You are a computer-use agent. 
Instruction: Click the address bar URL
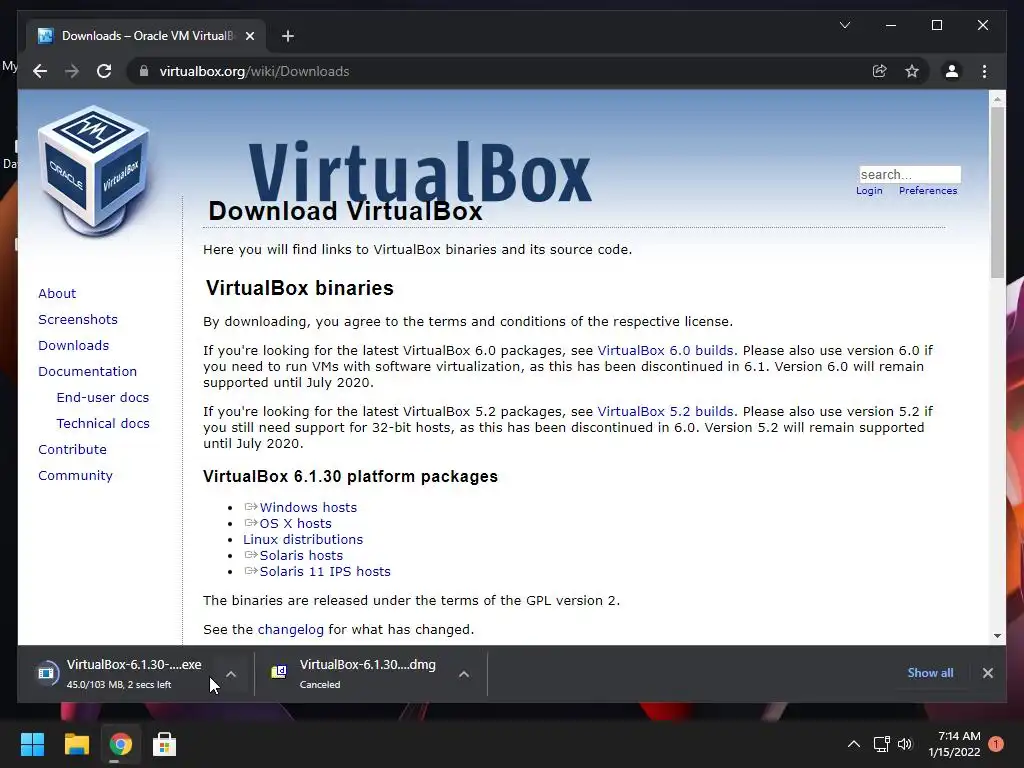pos(254,71)
